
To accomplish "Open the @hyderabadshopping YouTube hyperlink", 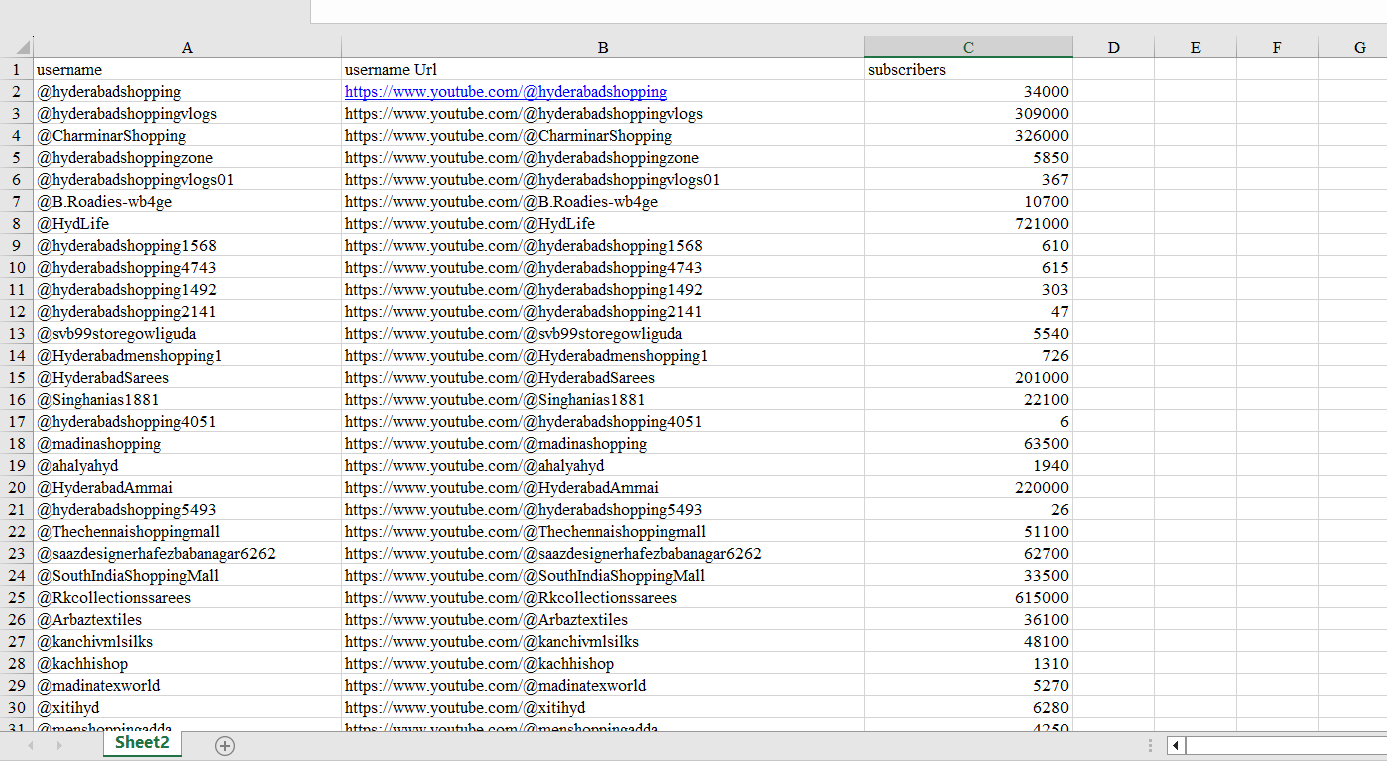I will click(507, 91).
